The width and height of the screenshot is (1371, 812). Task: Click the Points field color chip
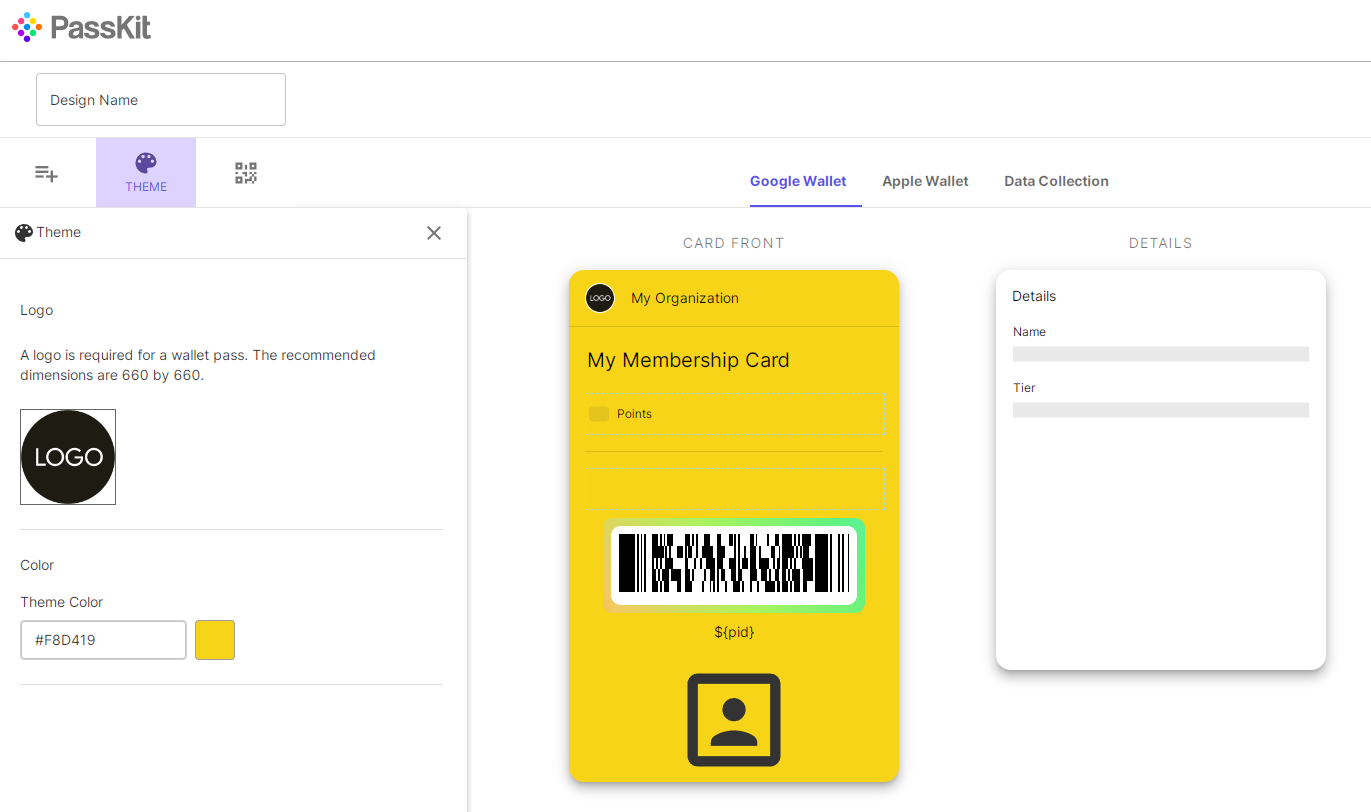coord(599,414)
